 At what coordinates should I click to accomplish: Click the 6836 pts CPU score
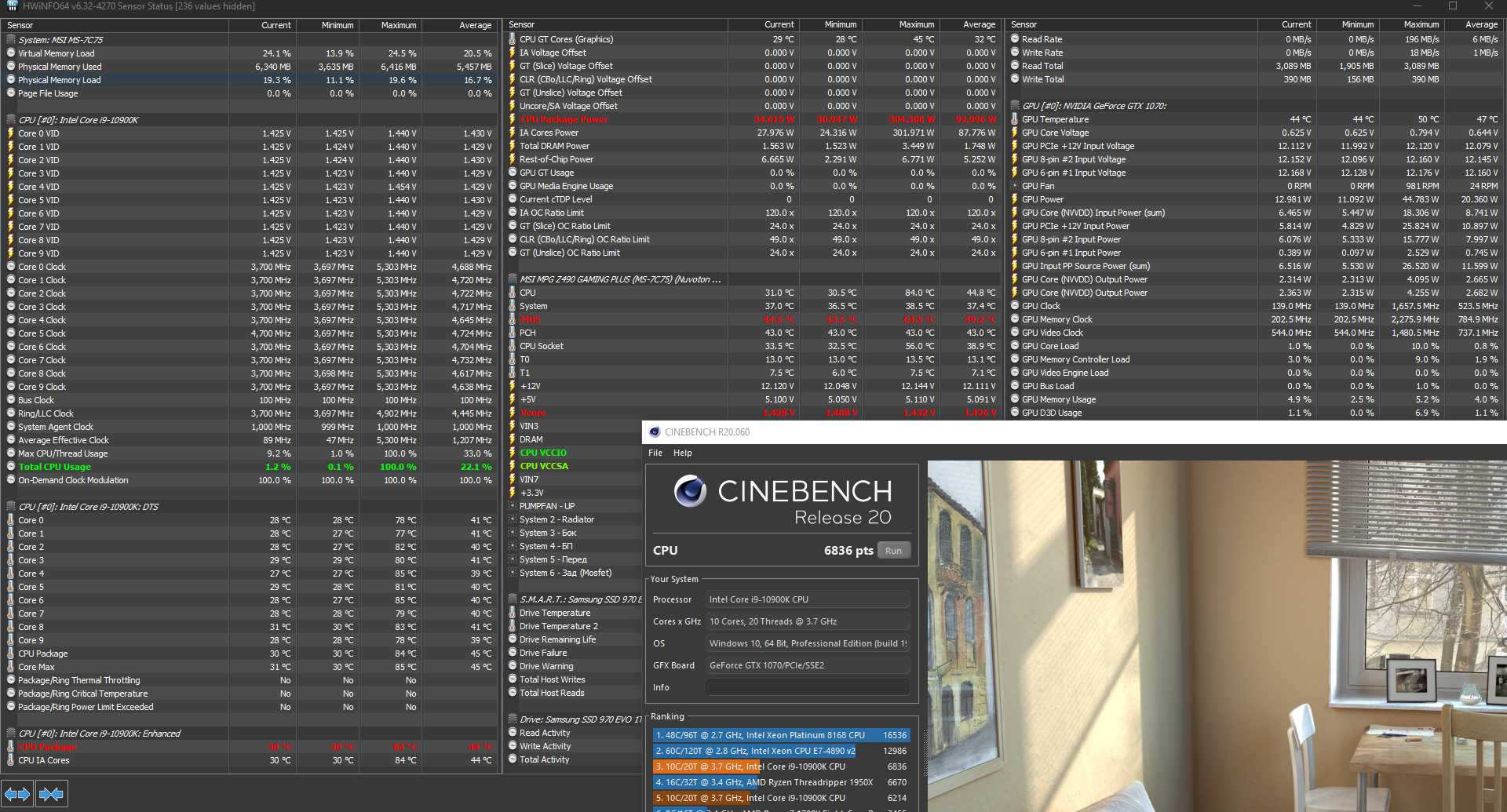pos(848,551)
